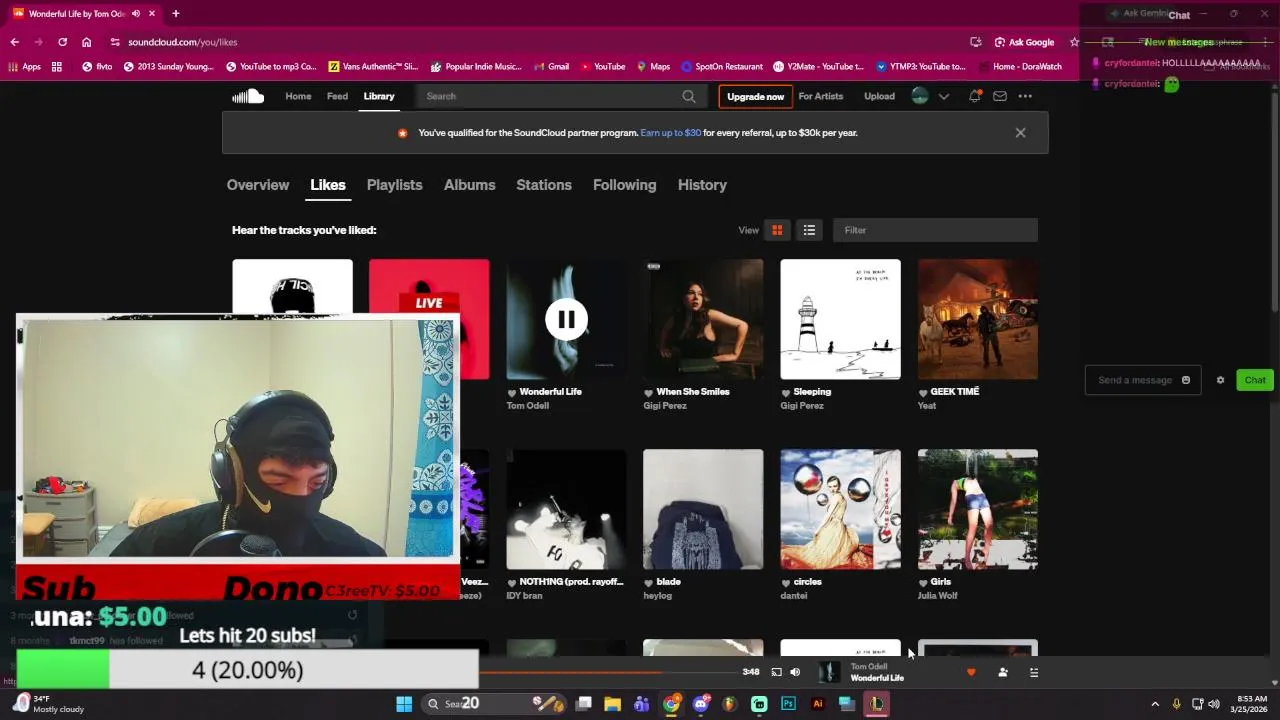Unlike the playing track with orange heart

[970, 672]
